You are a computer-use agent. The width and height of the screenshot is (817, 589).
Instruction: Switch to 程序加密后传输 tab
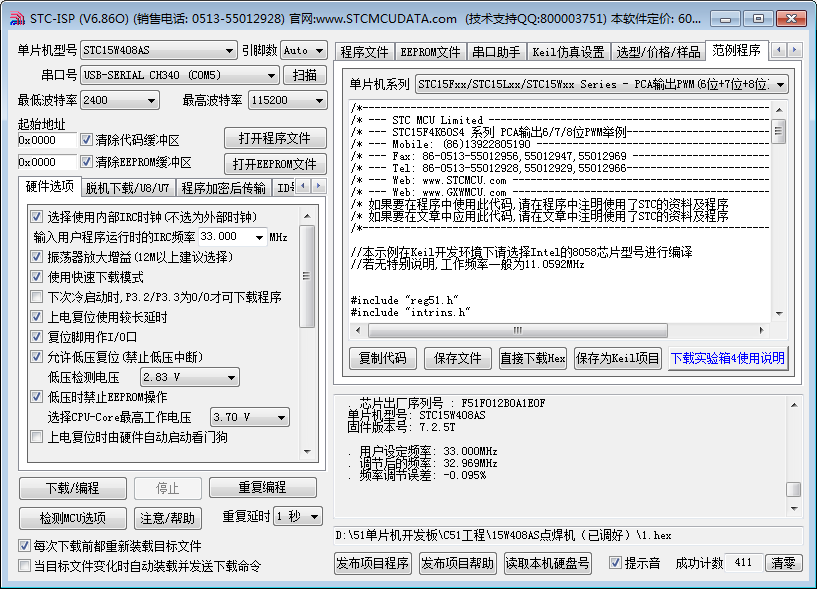(224, 188)
